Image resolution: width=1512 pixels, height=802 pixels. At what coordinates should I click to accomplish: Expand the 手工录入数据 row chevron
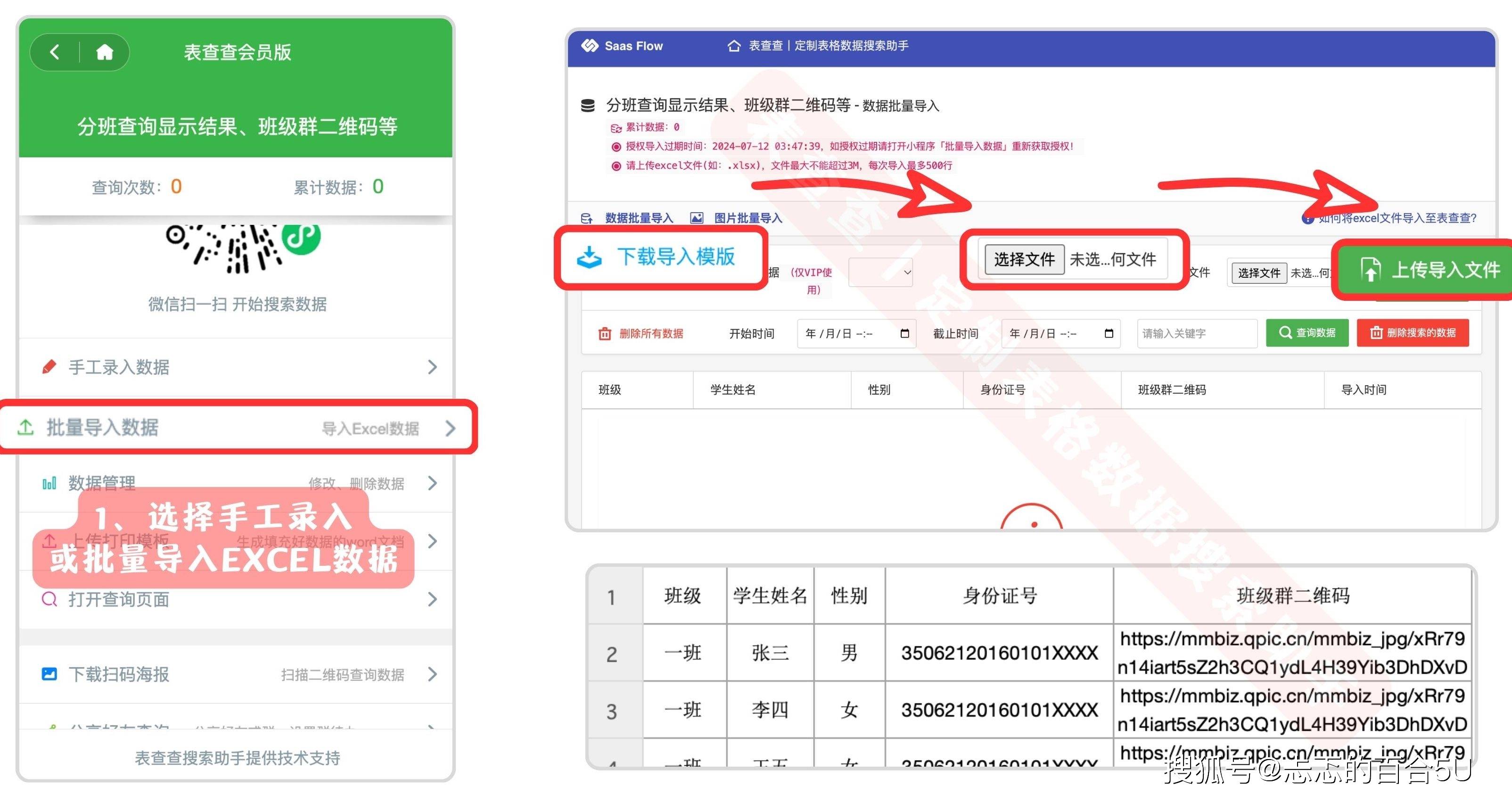[433, 367]
